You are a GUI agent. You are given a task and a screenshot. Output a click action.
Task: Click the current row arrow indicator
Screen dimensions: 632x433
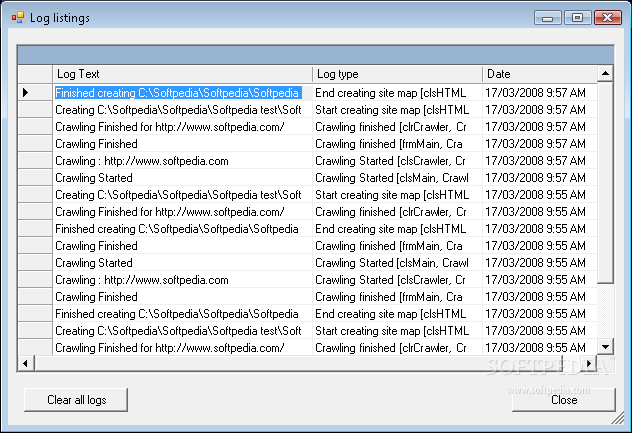pyautogui.click(x=25, y=92)
